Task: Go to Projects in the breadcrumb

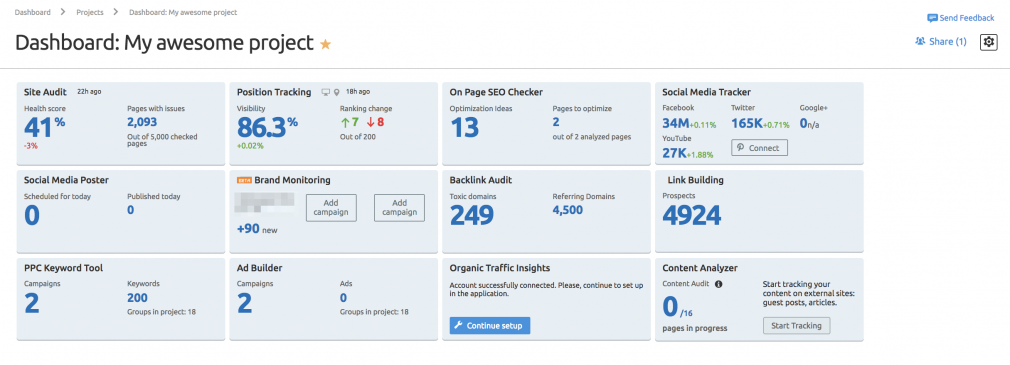Action: pos(89,12)
